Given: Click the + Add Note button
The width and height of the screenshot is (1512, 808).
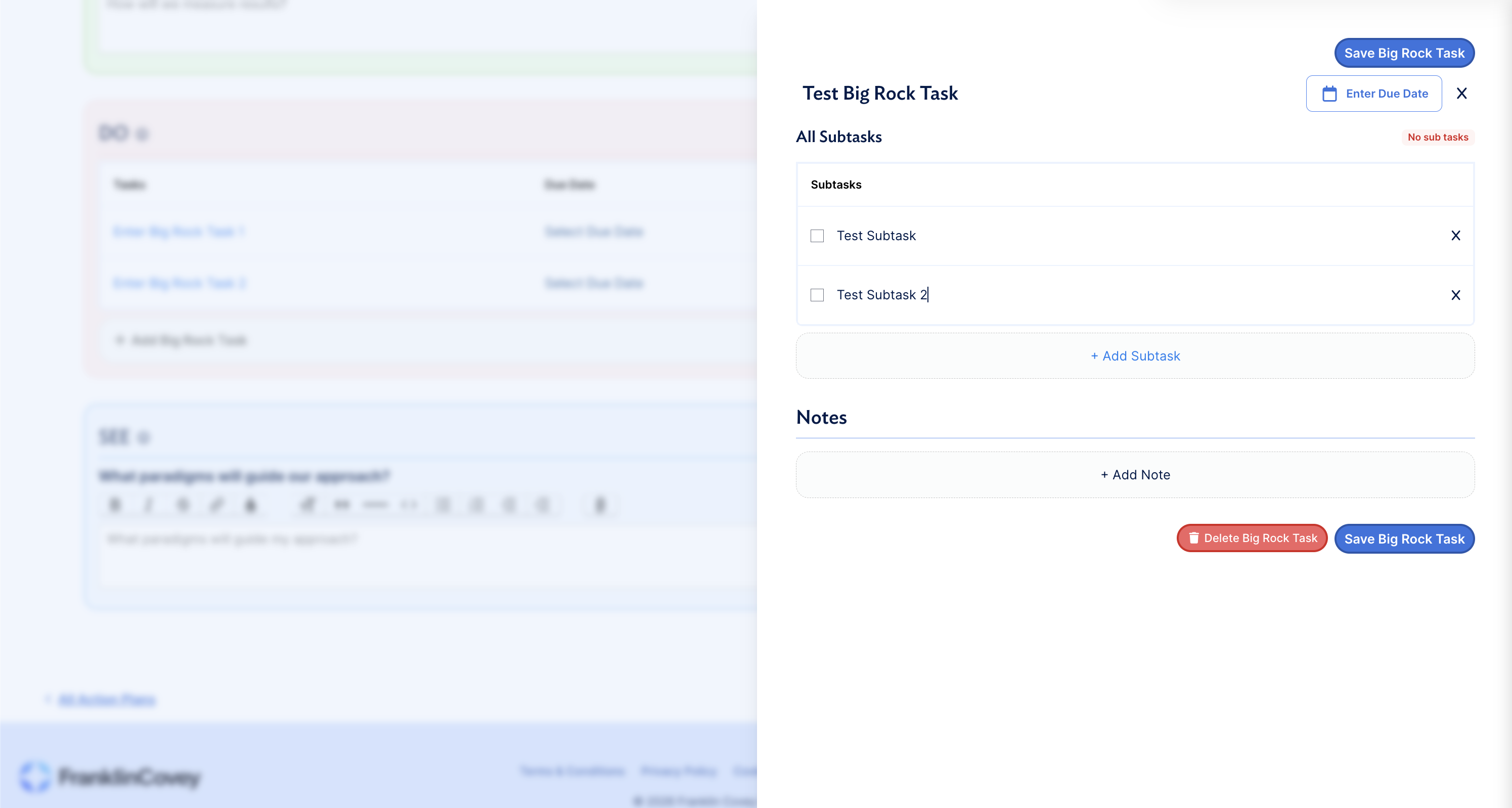Looking at the screenshot, I should [1135, 475].
